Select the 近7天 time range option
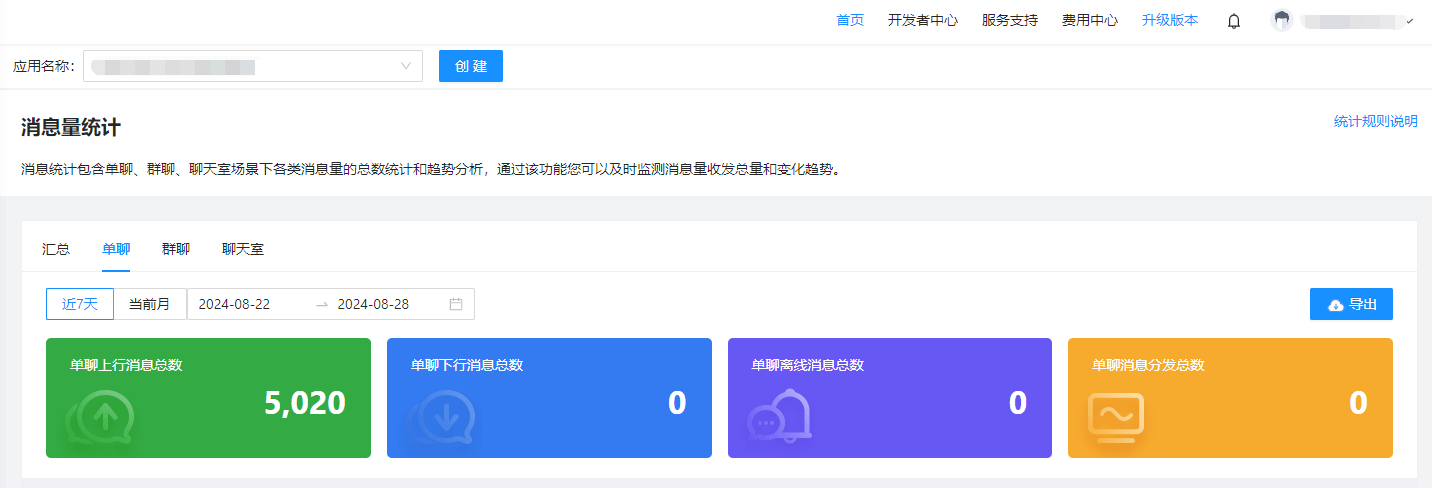The width and height of the screenshot is (1432, 488). point(80,304)
